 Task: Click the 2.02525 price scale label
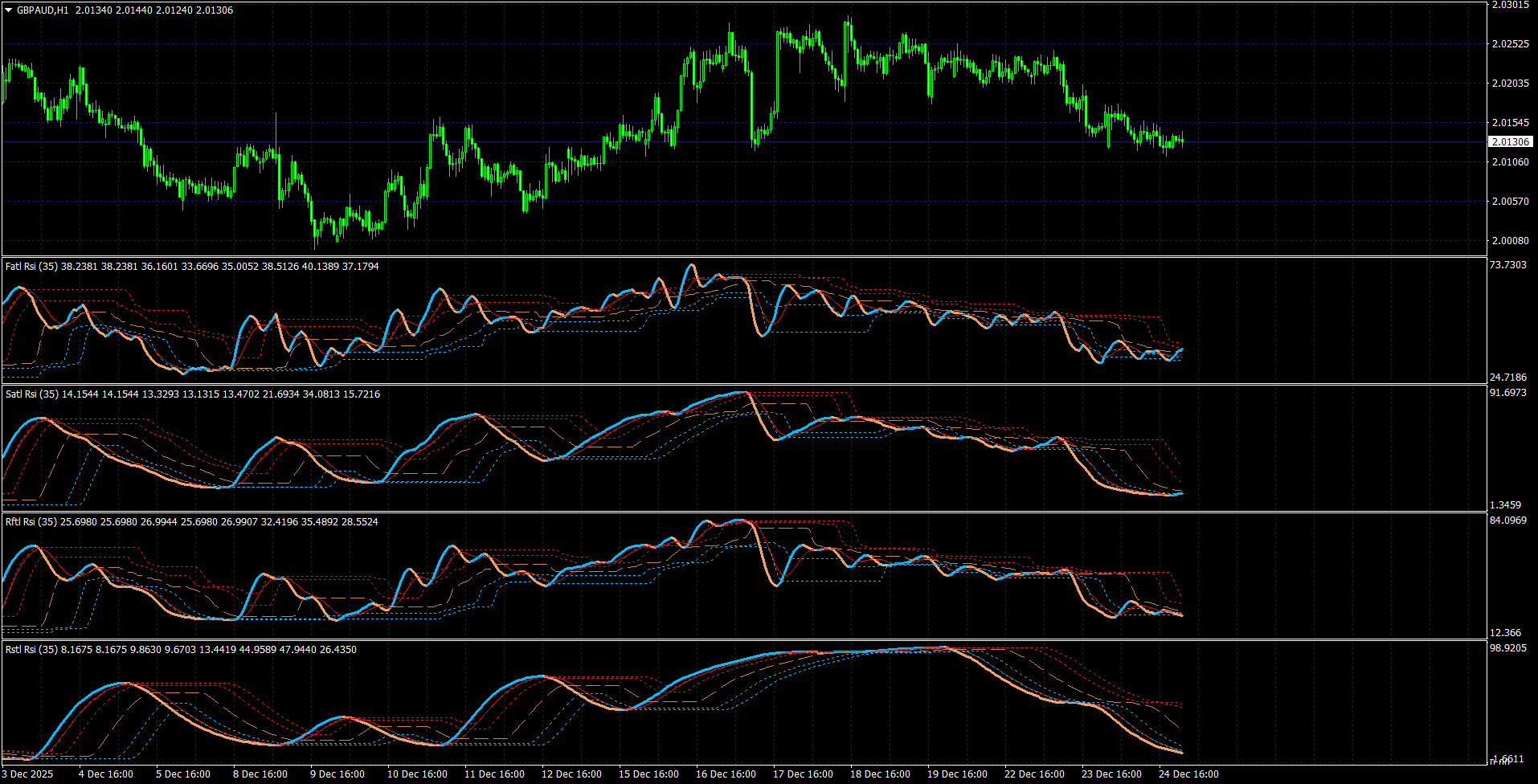1511,44
